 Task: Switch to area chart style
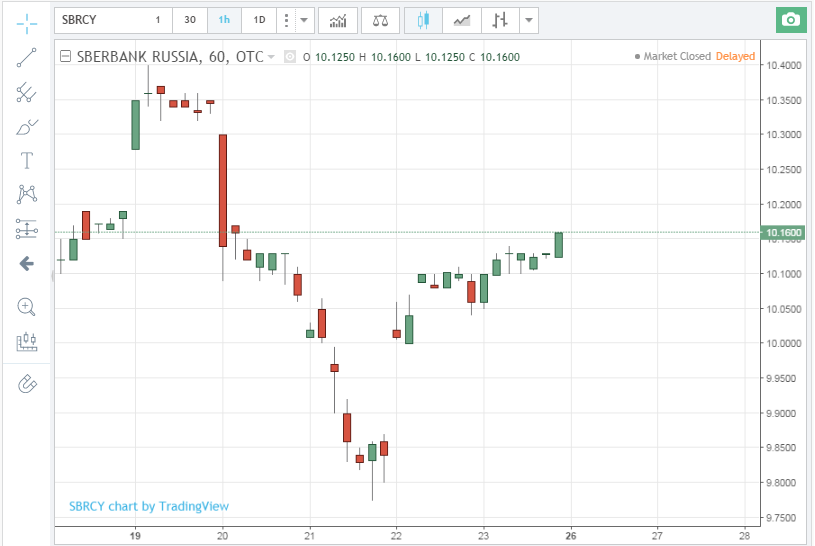tap(462, 21)
